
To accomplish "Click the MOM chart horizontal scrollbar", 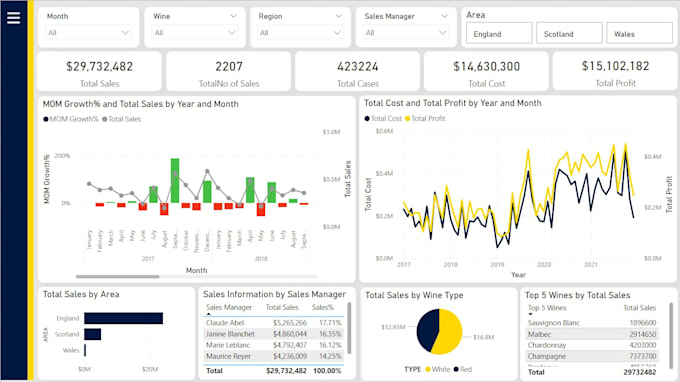I will 118,276.
